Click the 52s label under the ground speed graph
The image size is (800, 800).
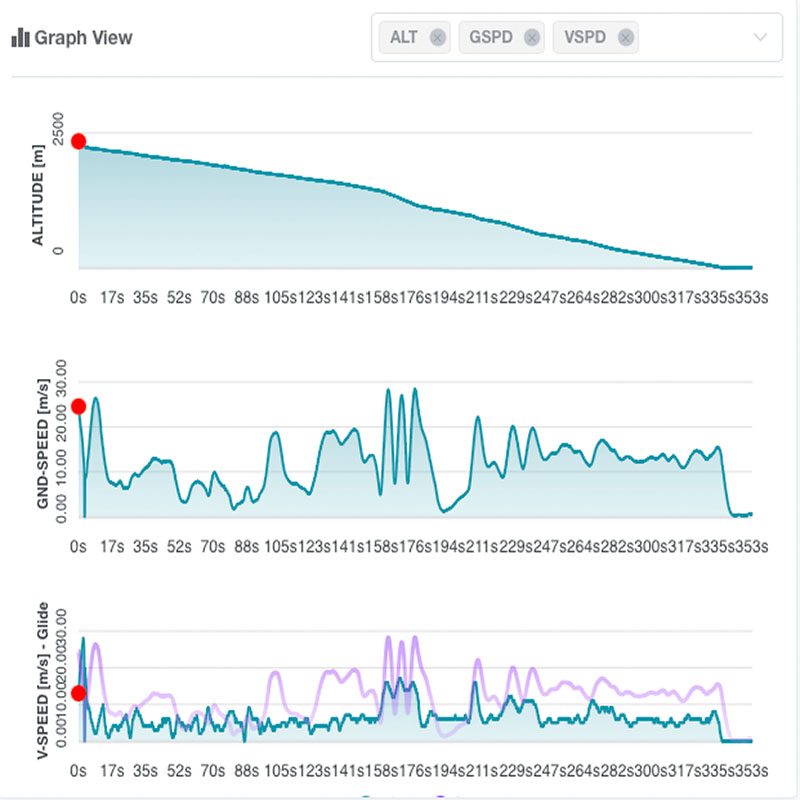tap(179, 546)
